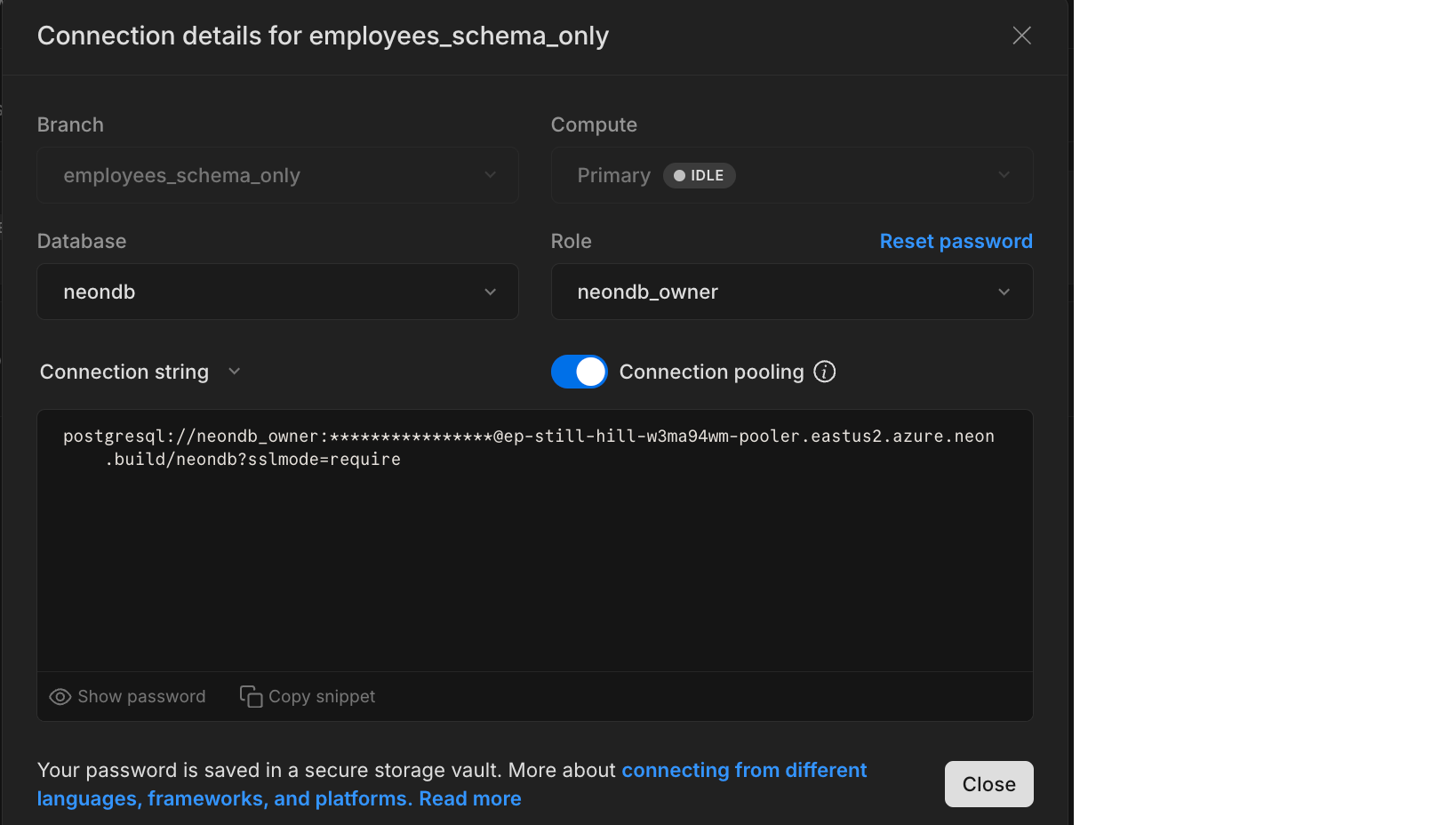
Task: Click the chevron on the Compute selector
Action: pyautogui.click(x=1004, y=175)
